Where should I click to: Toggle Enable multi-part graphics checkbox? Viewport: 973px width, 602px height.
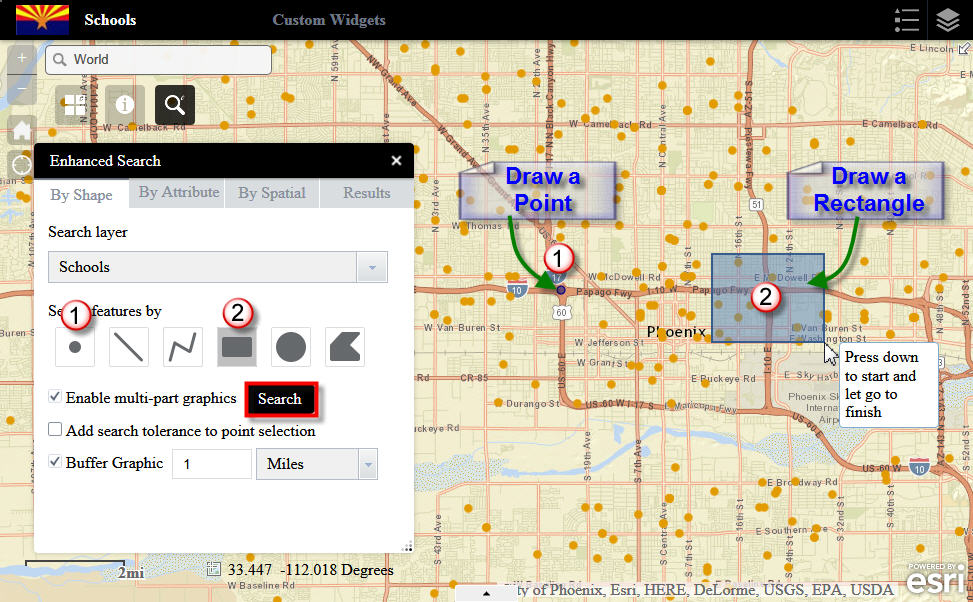pyautogui.click(x=55, y=397)
